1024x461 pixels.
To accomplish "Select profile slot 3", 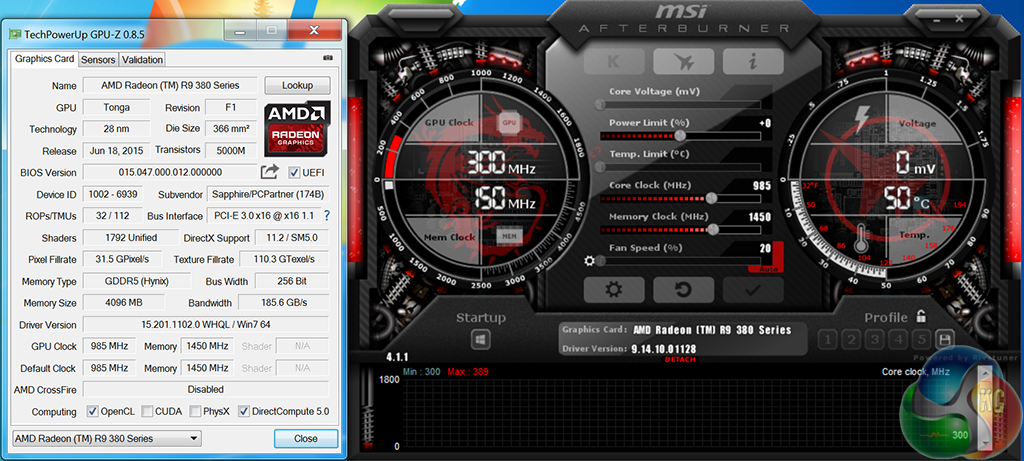I will coord(874,339).
